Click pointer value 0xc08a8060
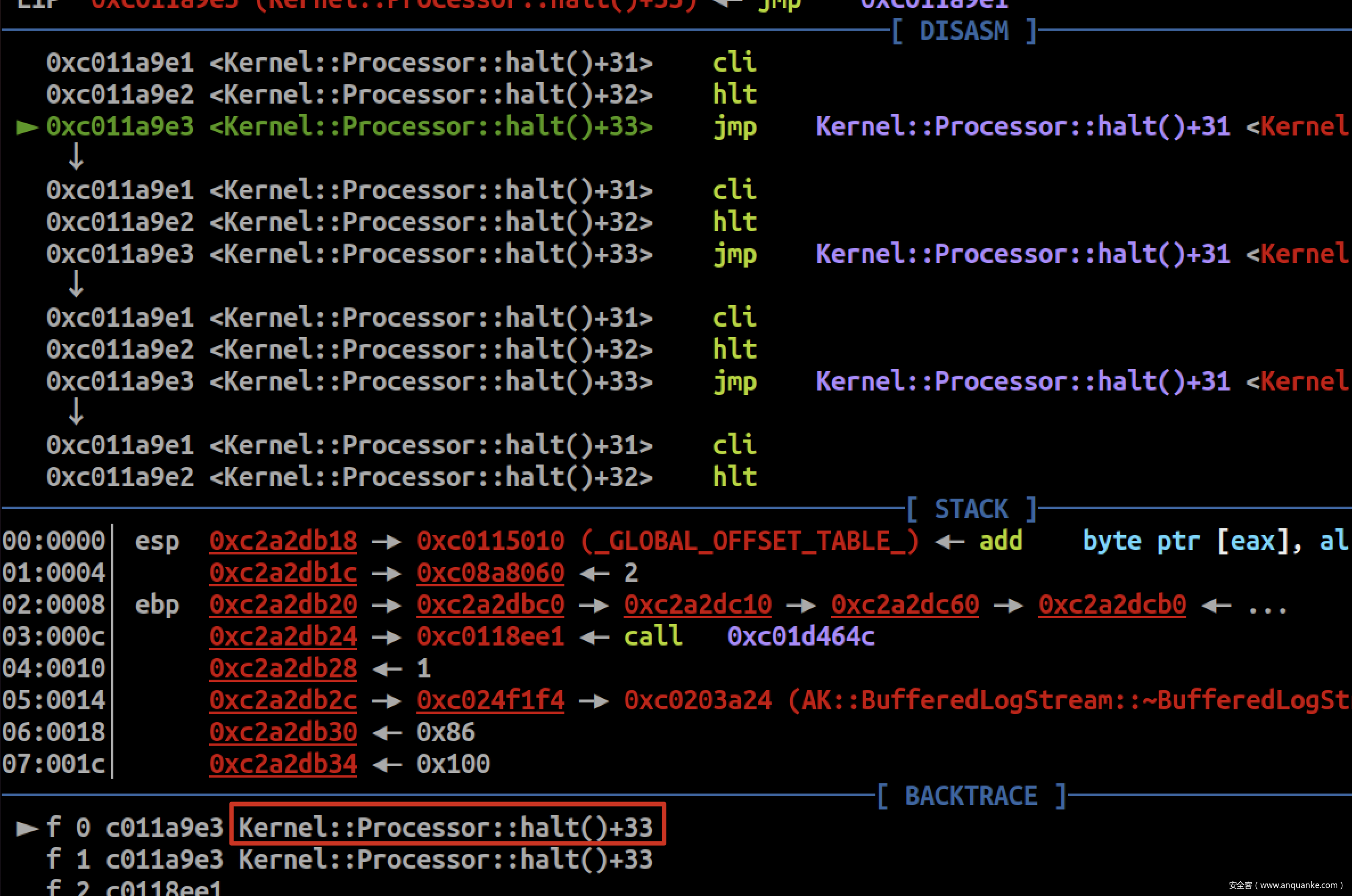The width and height of the screenshot is (1352, 896). pyautogui.click(x=490, y=573)
